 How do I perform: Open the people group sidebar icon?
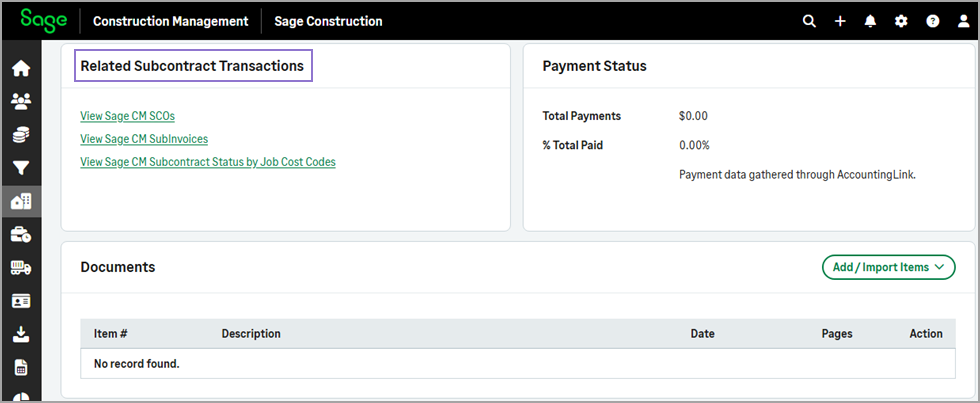coord(21,101)
